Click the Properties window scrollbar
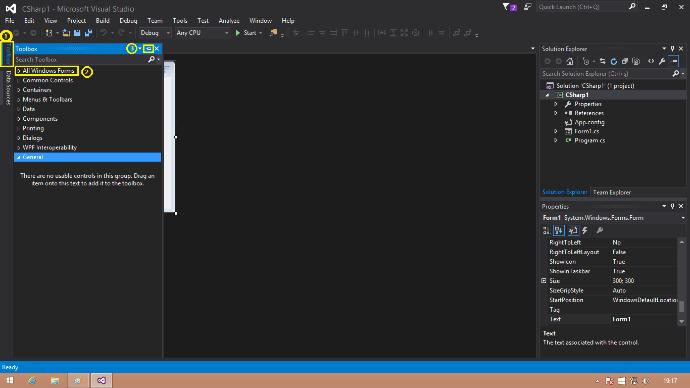The height and width of the screenshot is (388, 690). pyautogui.click(x=682, y=306)
